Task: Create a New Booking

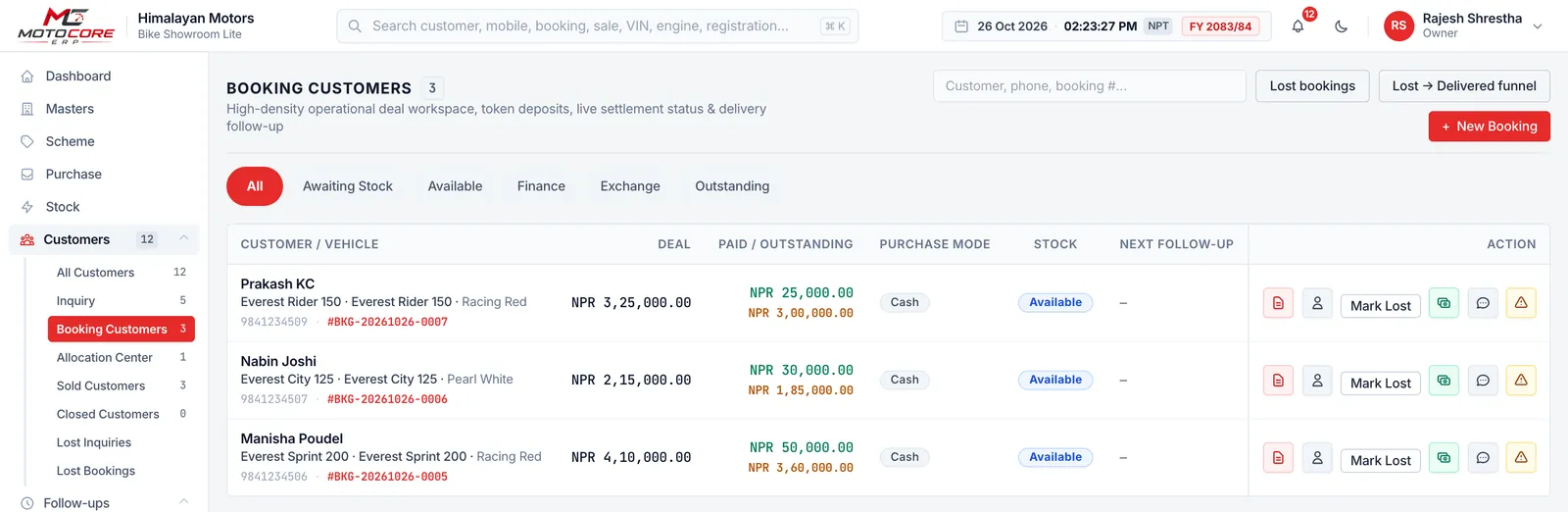Action: [x=1489, y=127]
